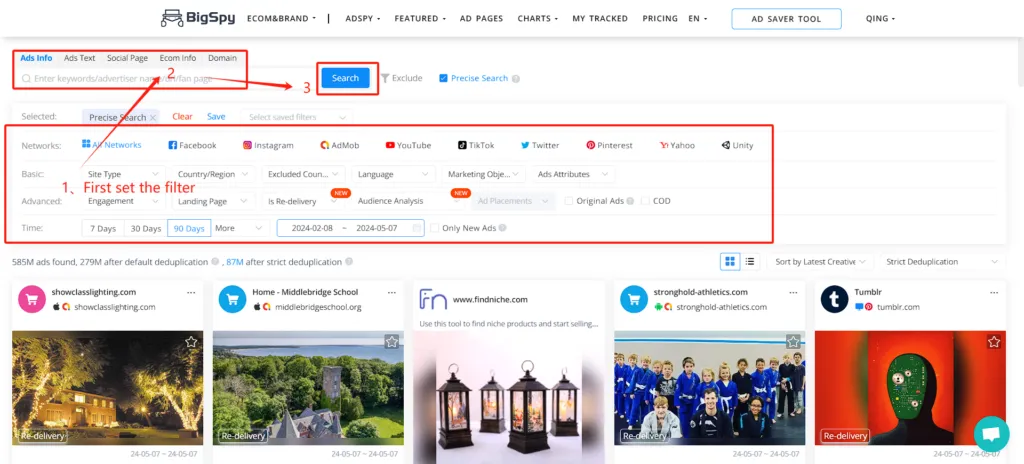Select the Twitter network icon
This screenshot has width=1024, height=464.
[x=525, y=145]
